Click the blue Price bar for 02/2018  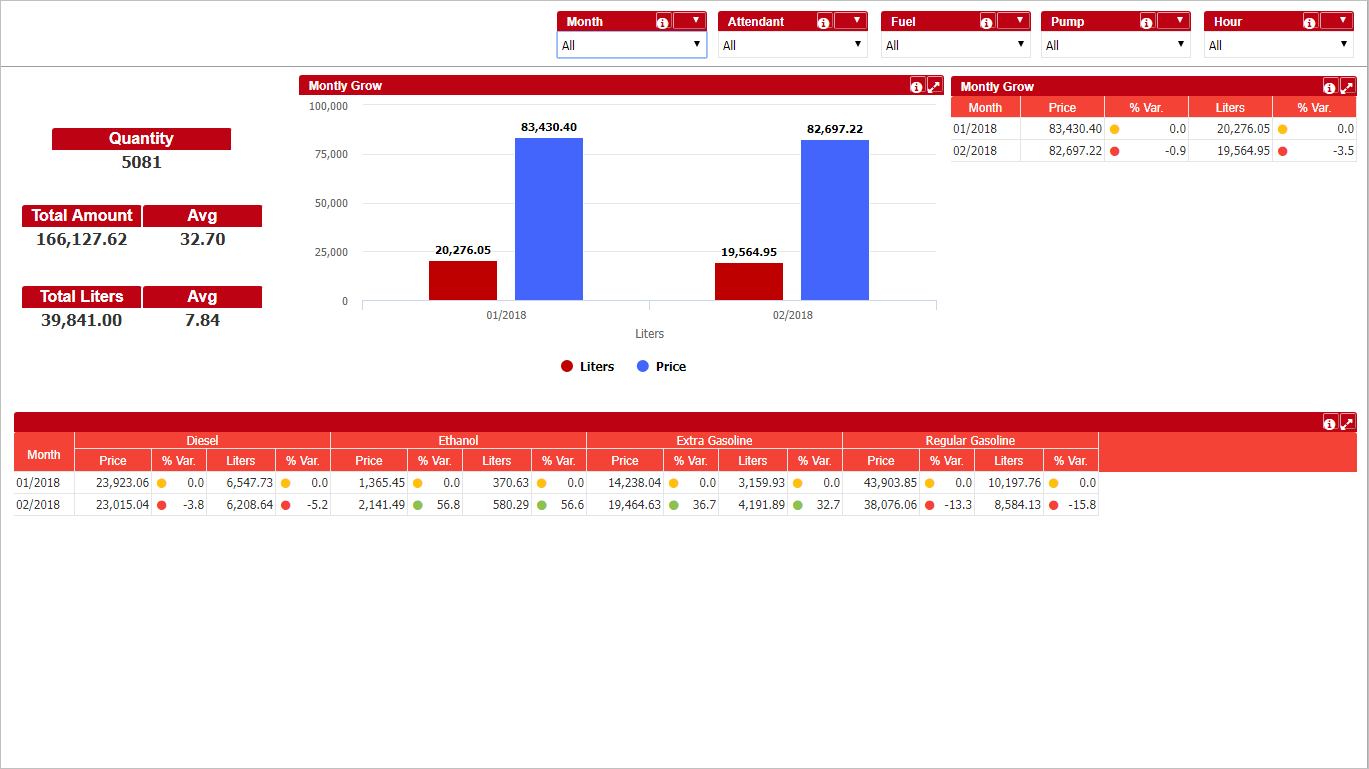point(834,220)
